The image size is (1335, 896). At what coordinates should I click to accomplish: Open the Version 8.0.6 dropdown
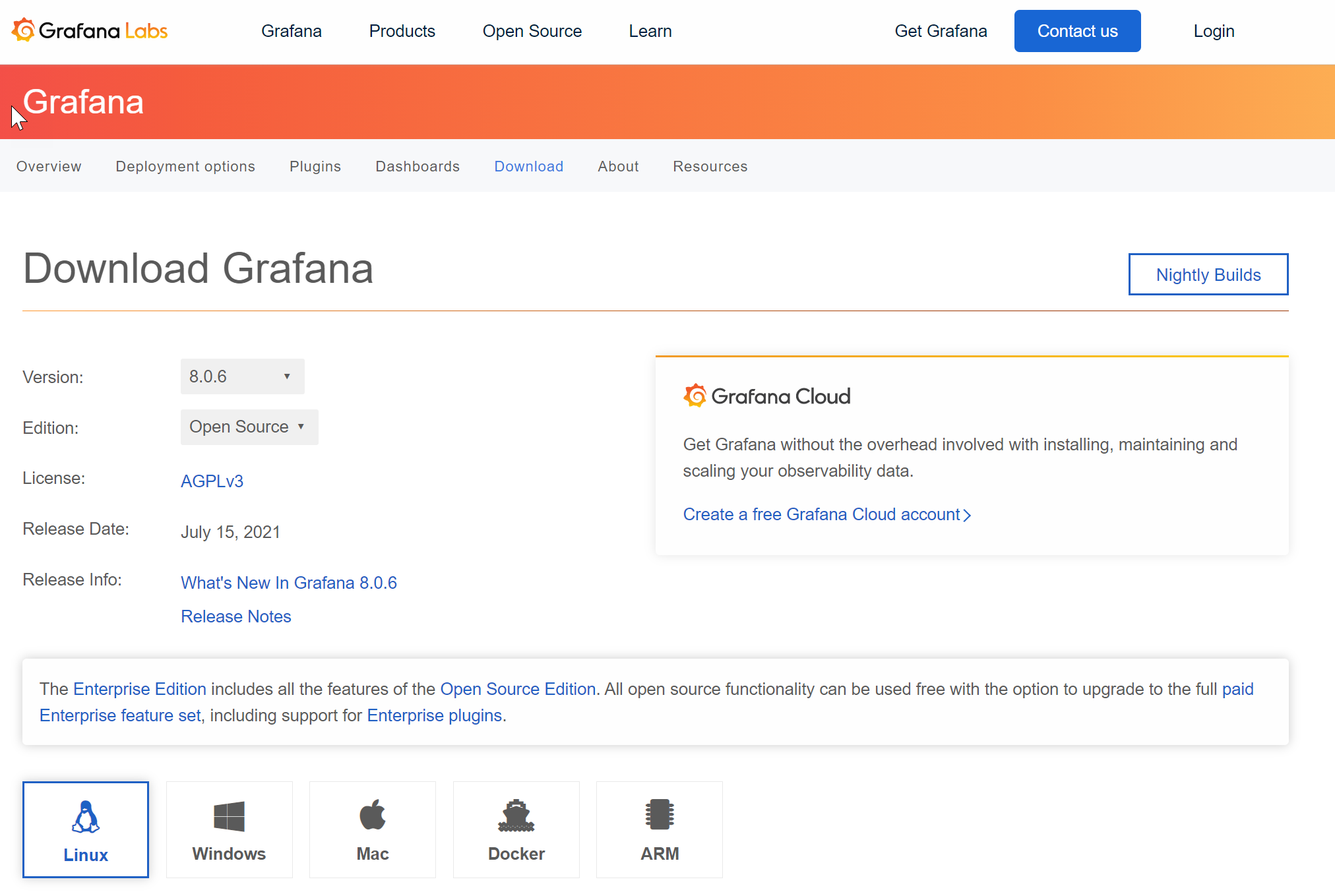click(243, 376)
